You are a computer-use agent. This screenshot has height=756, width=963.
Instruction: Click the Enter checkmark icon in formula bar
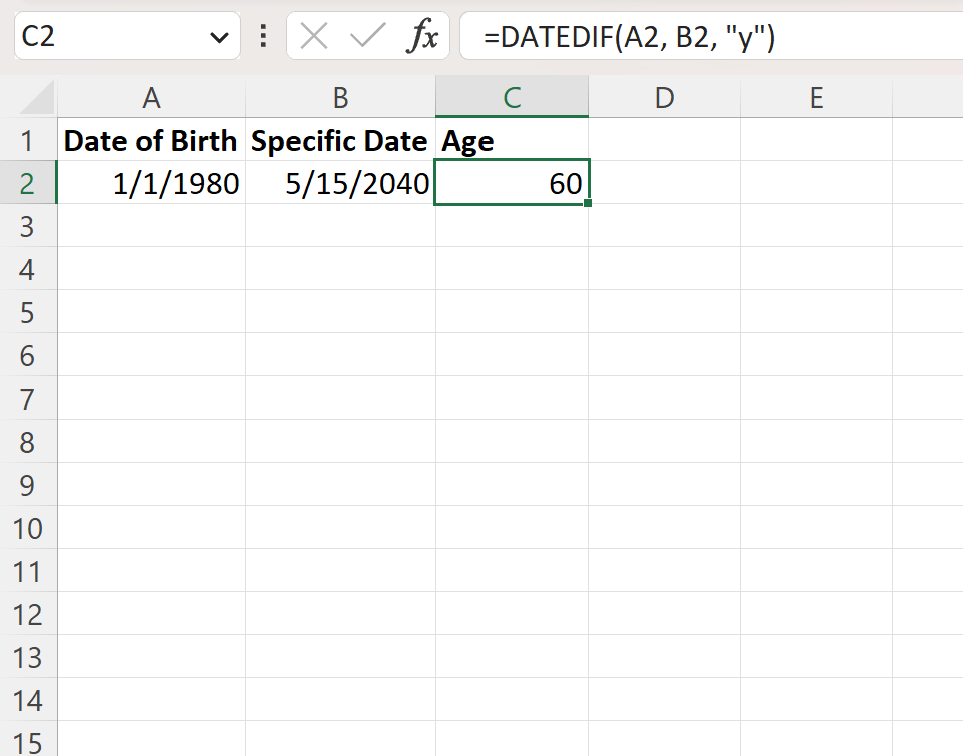tap(367, 37)
